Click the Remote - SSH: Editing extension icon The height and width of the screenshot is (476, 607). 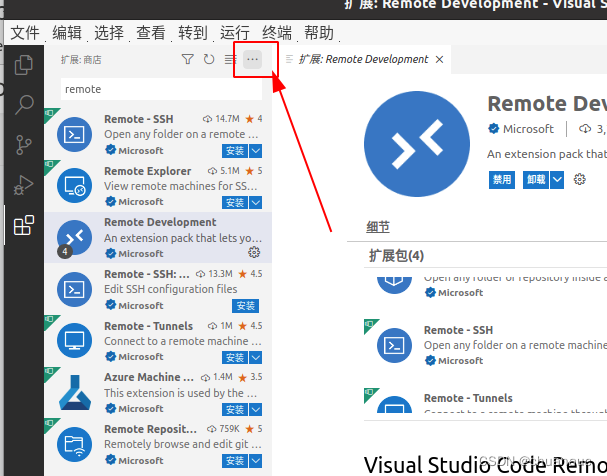[x=74, y=289]
